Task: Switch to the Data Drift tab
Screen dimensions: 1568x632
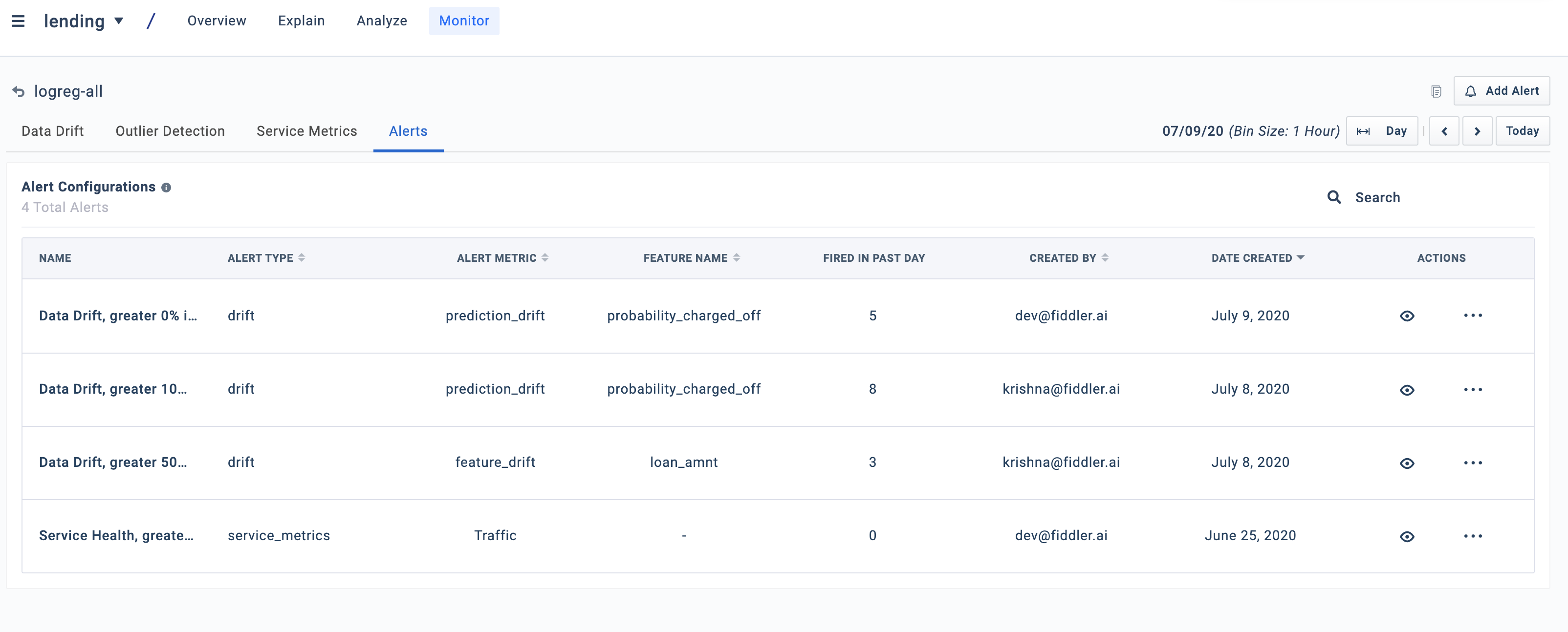Action: 52,131
